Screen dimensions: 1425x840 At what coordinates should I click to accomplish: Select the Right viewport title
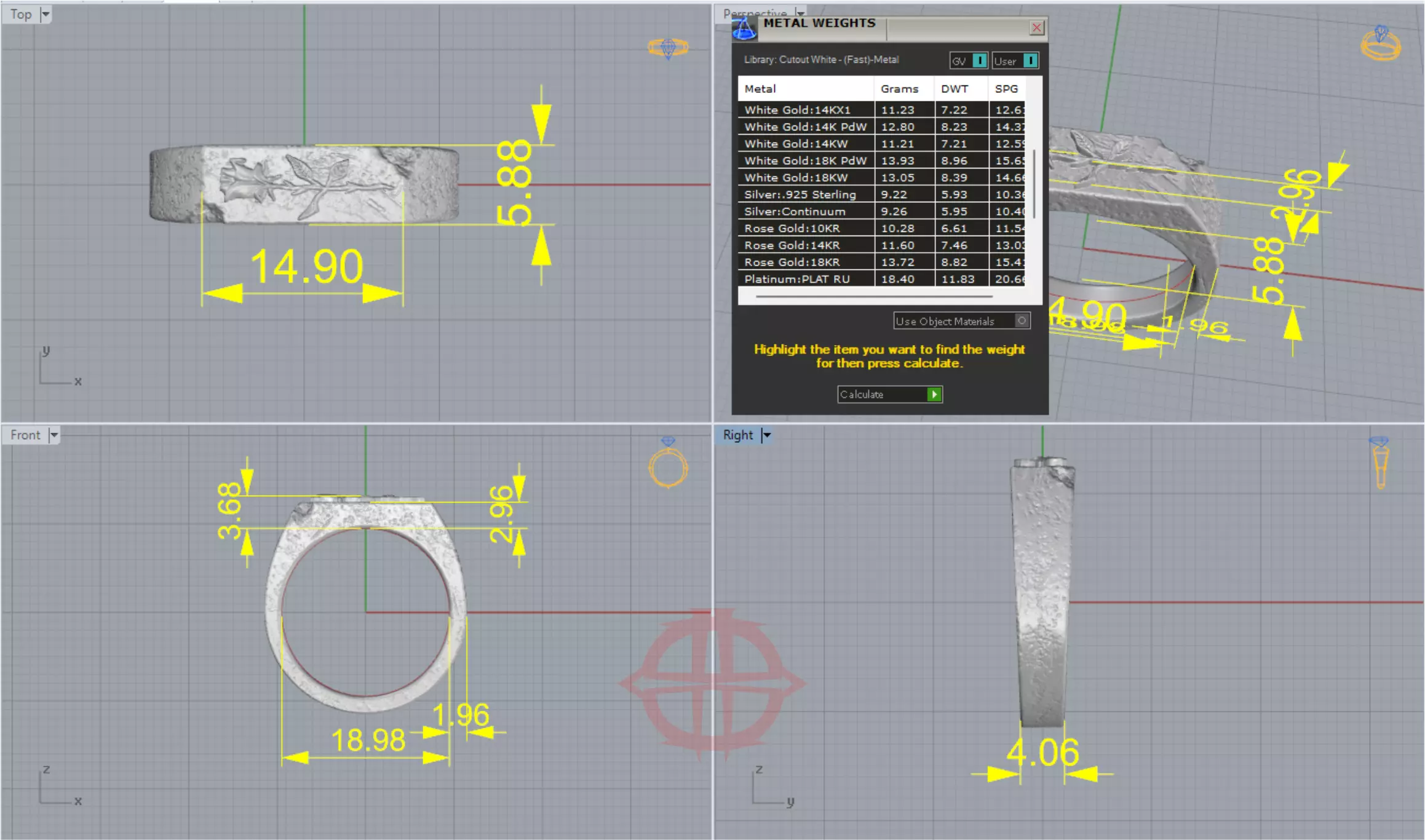point(738,435)
